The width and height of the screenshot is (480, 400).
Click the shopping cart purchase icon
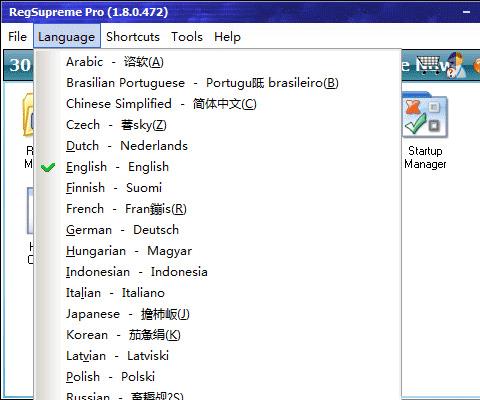tap(428, 65)
